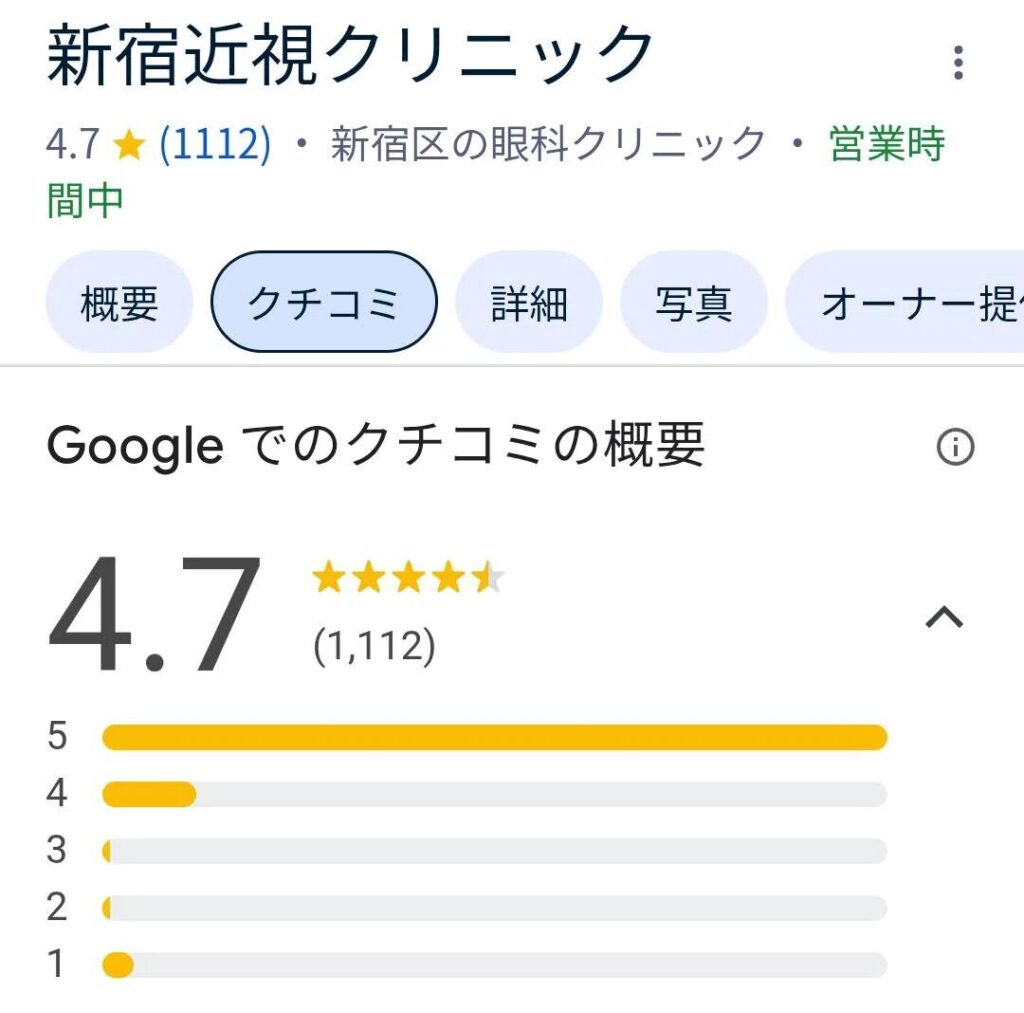The image size is (1024, 1013).
Task: Collapse the rating breakdown with chevron
Action: (944, 617)
